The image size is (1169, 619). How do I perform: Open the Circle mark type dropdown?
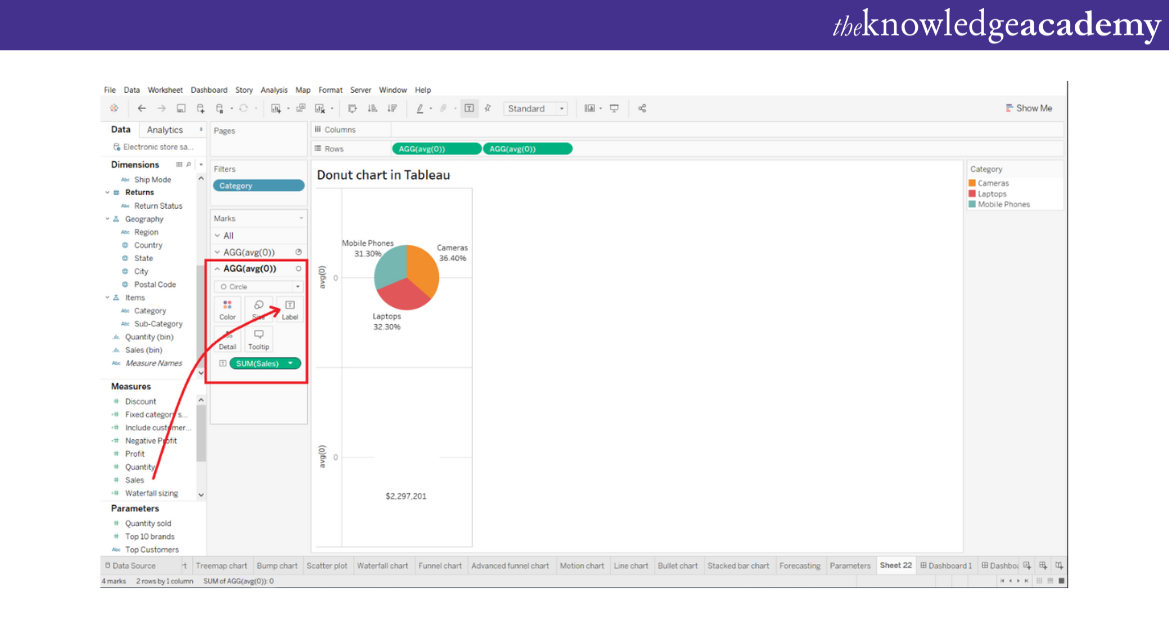259,286
